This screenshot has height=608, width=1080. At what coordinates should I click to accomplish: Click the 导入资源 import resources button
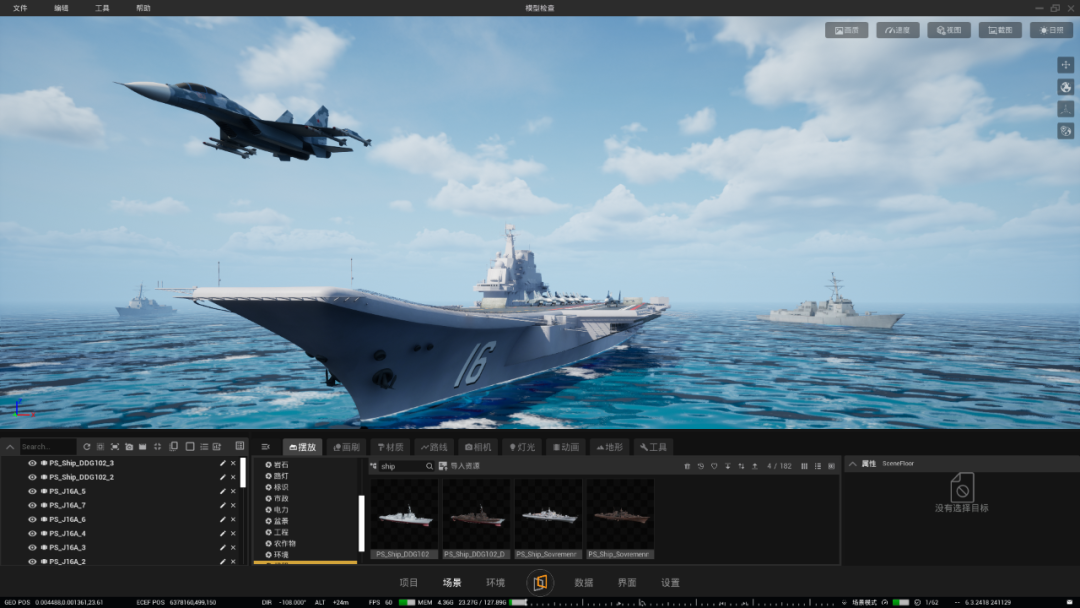[x=459, y=466]
